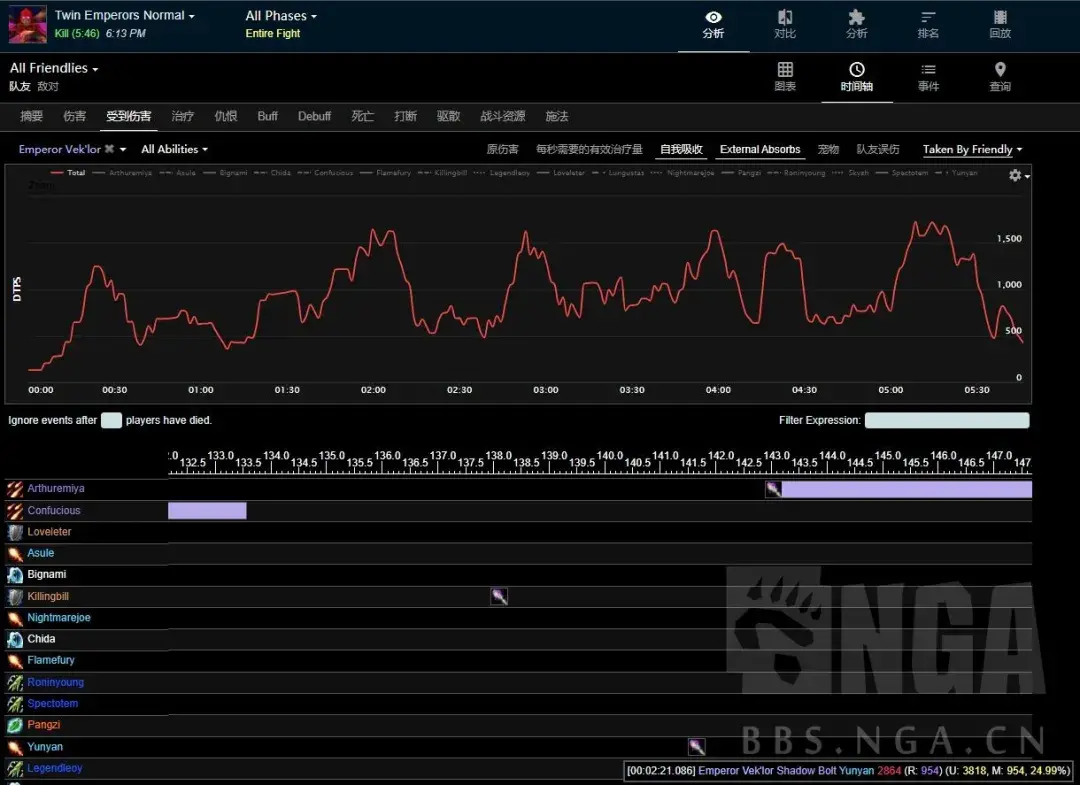Switch to the 事件 events view
The image size is (1080, 785).
pyautogui.click(x=928, y=77)
